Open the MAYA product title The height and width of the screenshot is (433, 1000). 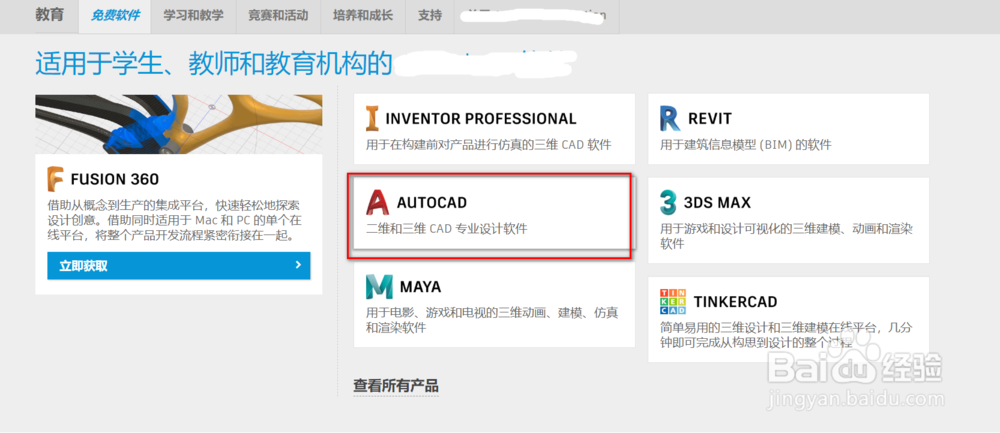[x=420, y=287]
